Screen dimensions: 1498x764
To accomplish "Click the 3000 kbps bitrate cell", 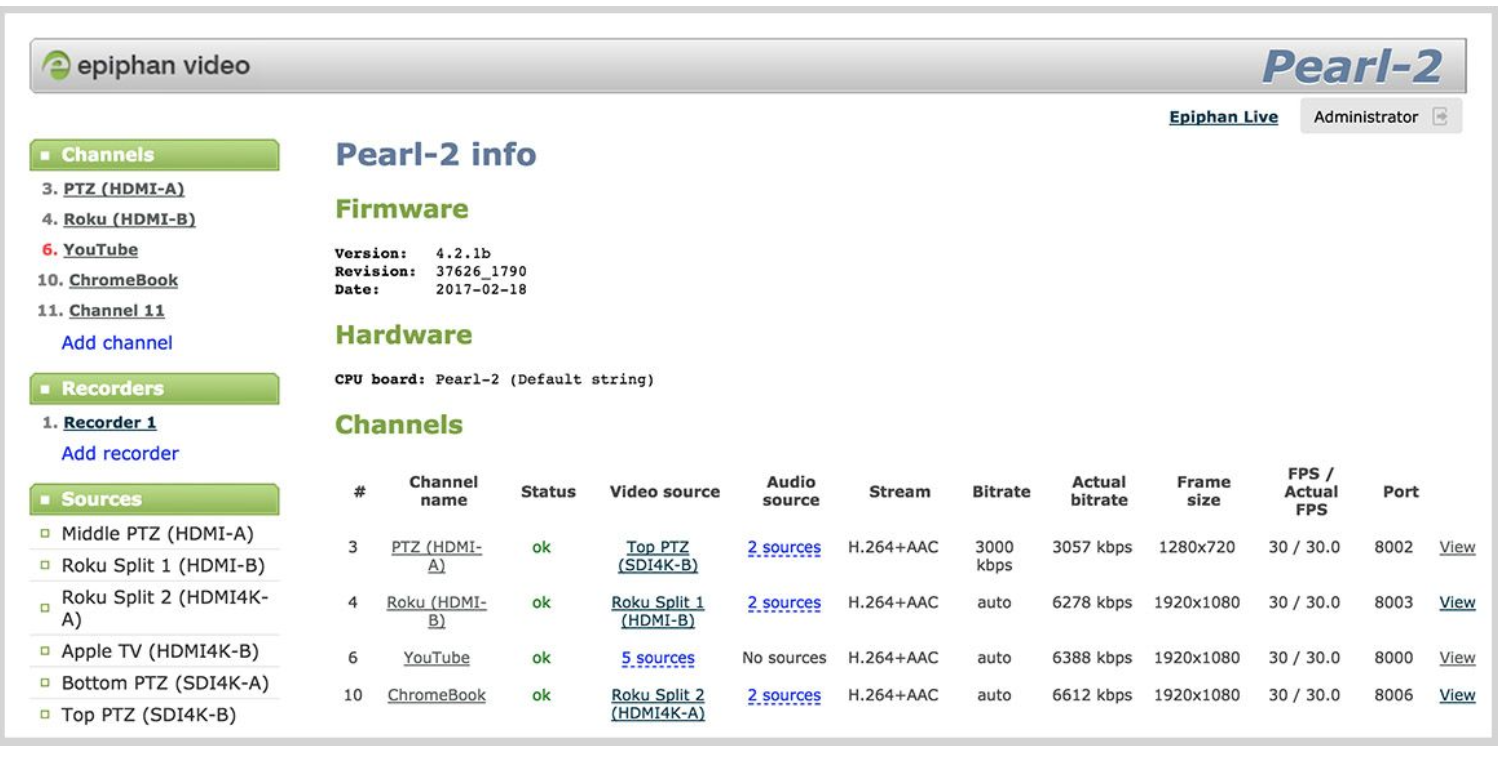I will click(x=994, y=556).
